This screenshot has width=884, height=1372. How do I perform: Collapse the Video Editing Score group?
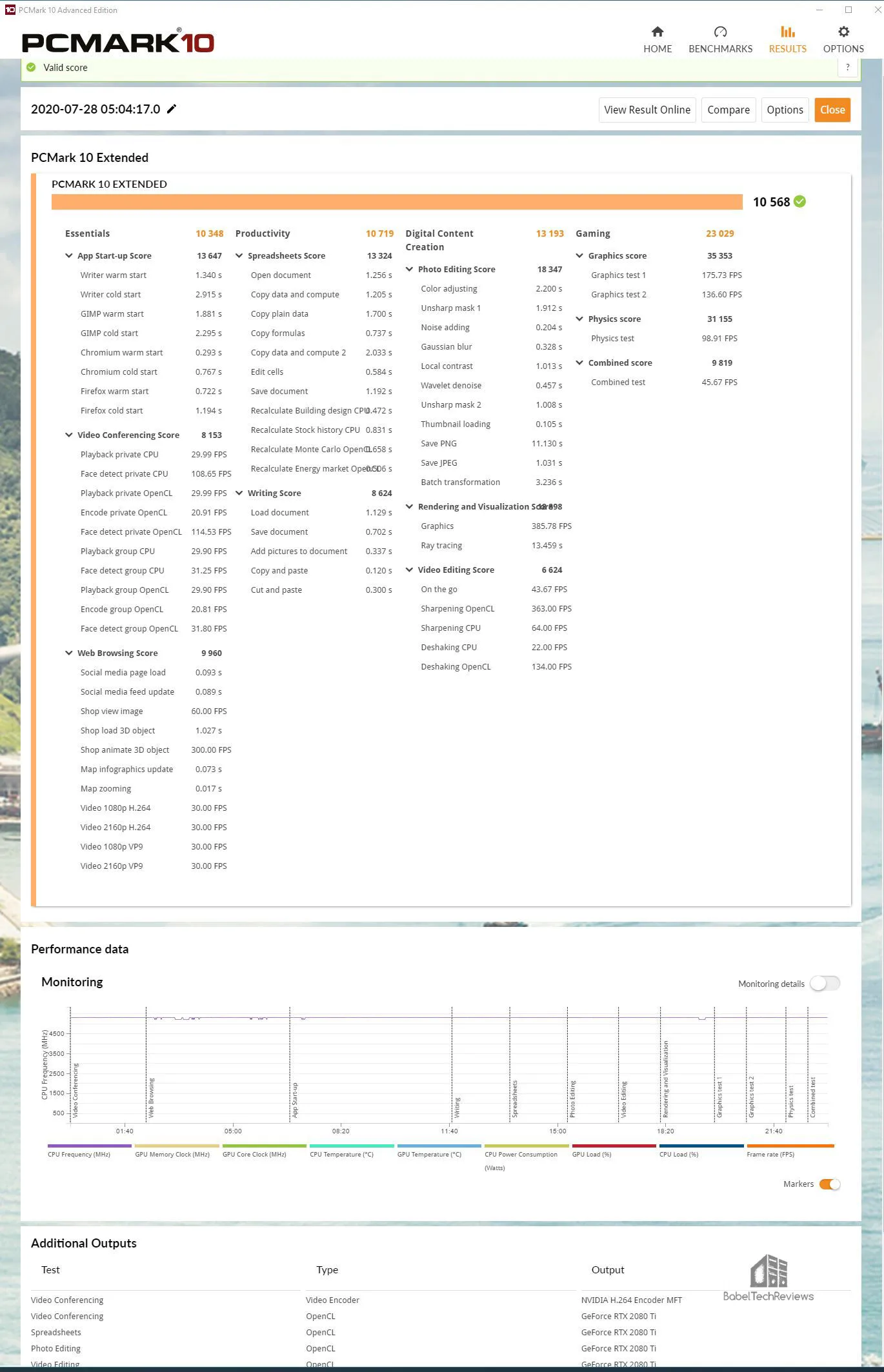click(409, 570)
